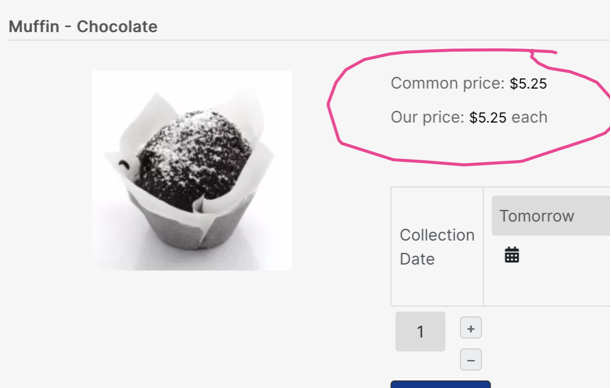Viewport: 611px width, 388px height.
Task: Increase quantity with the plus button
Action: pyautogui.click(x=471, y=328)
